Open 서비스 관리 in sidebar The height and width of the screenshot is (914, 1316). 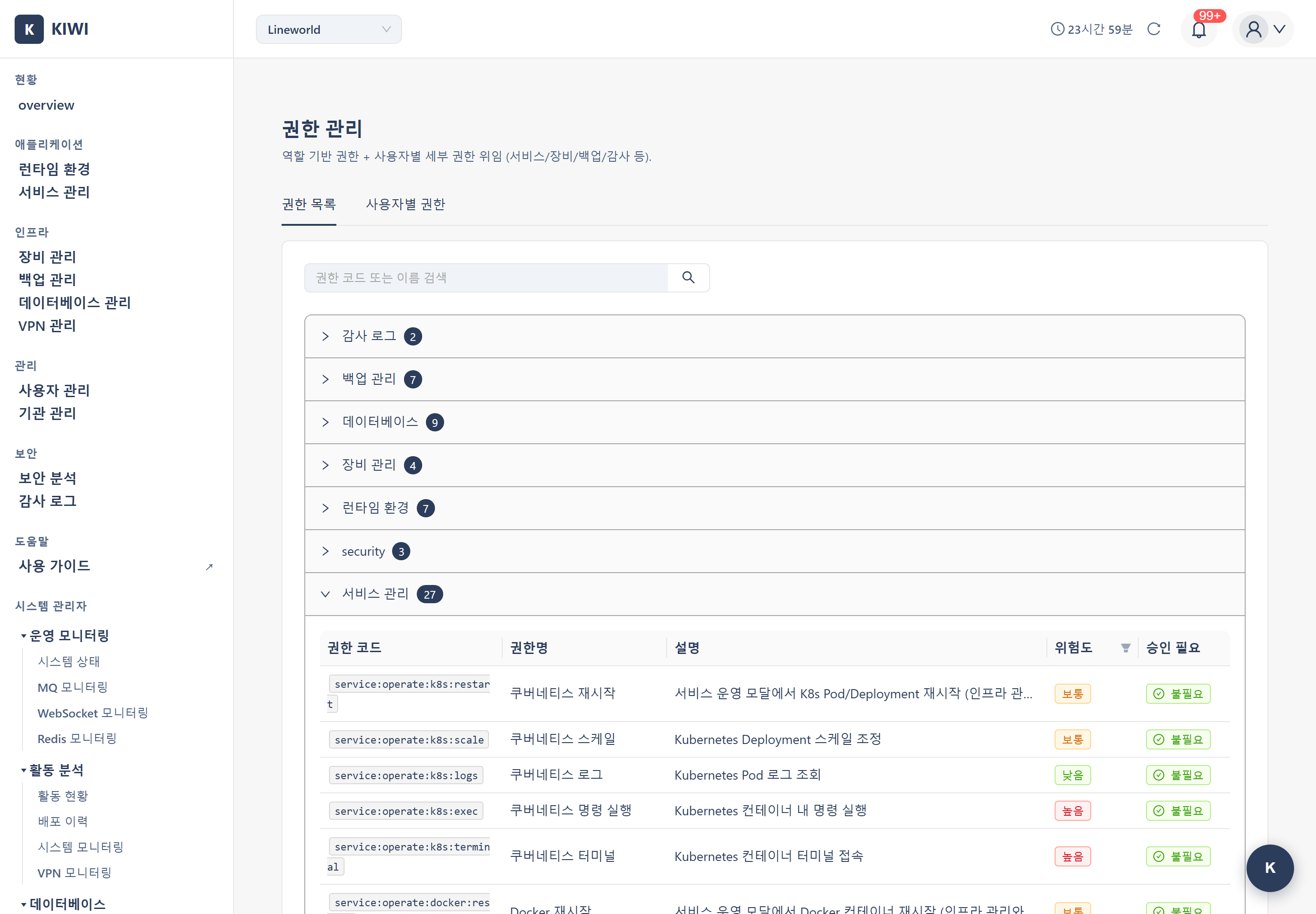click(54, 192)
